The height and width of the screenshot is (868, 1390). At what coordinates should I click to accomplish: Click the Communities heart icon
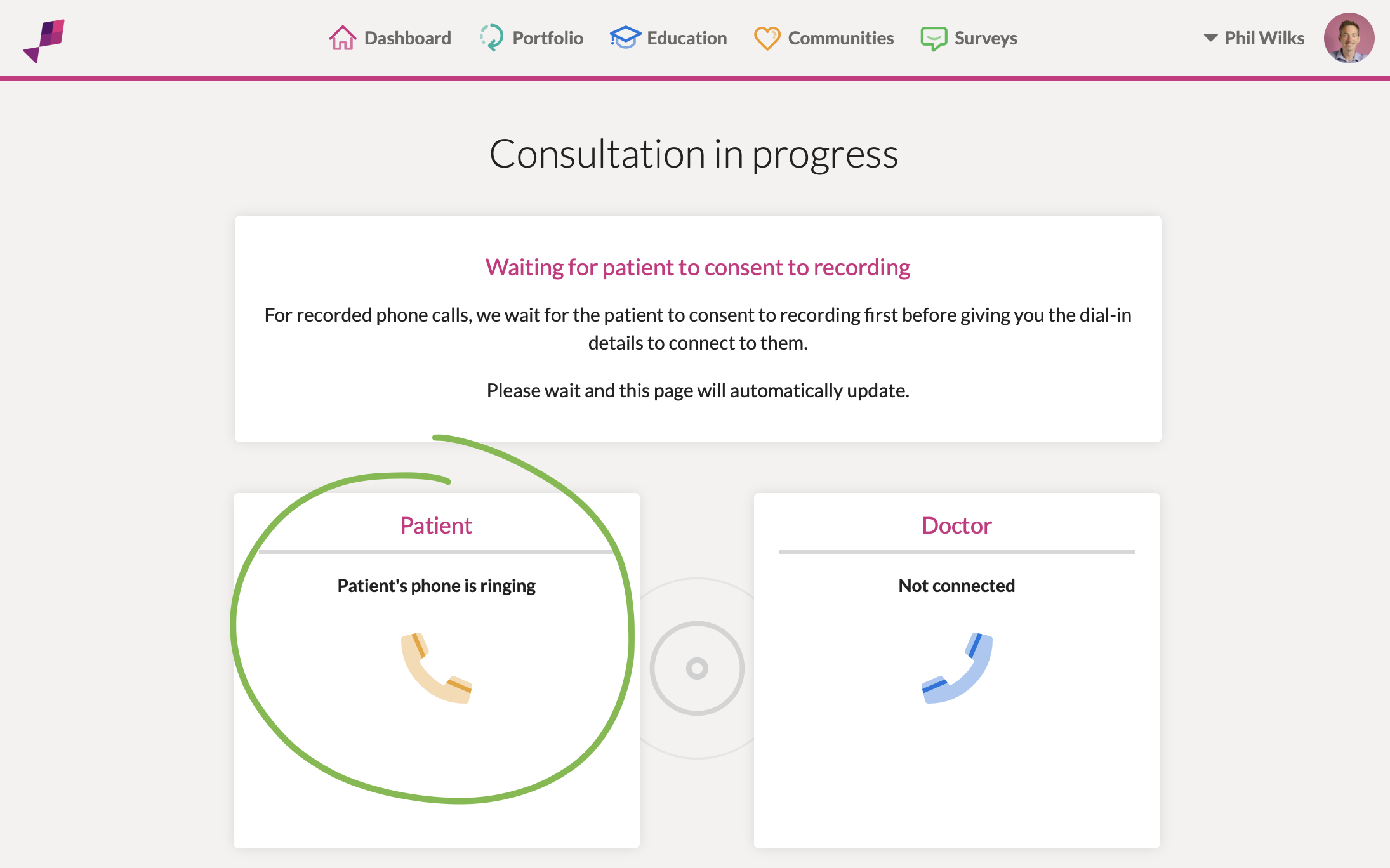(x=767, y=38)
